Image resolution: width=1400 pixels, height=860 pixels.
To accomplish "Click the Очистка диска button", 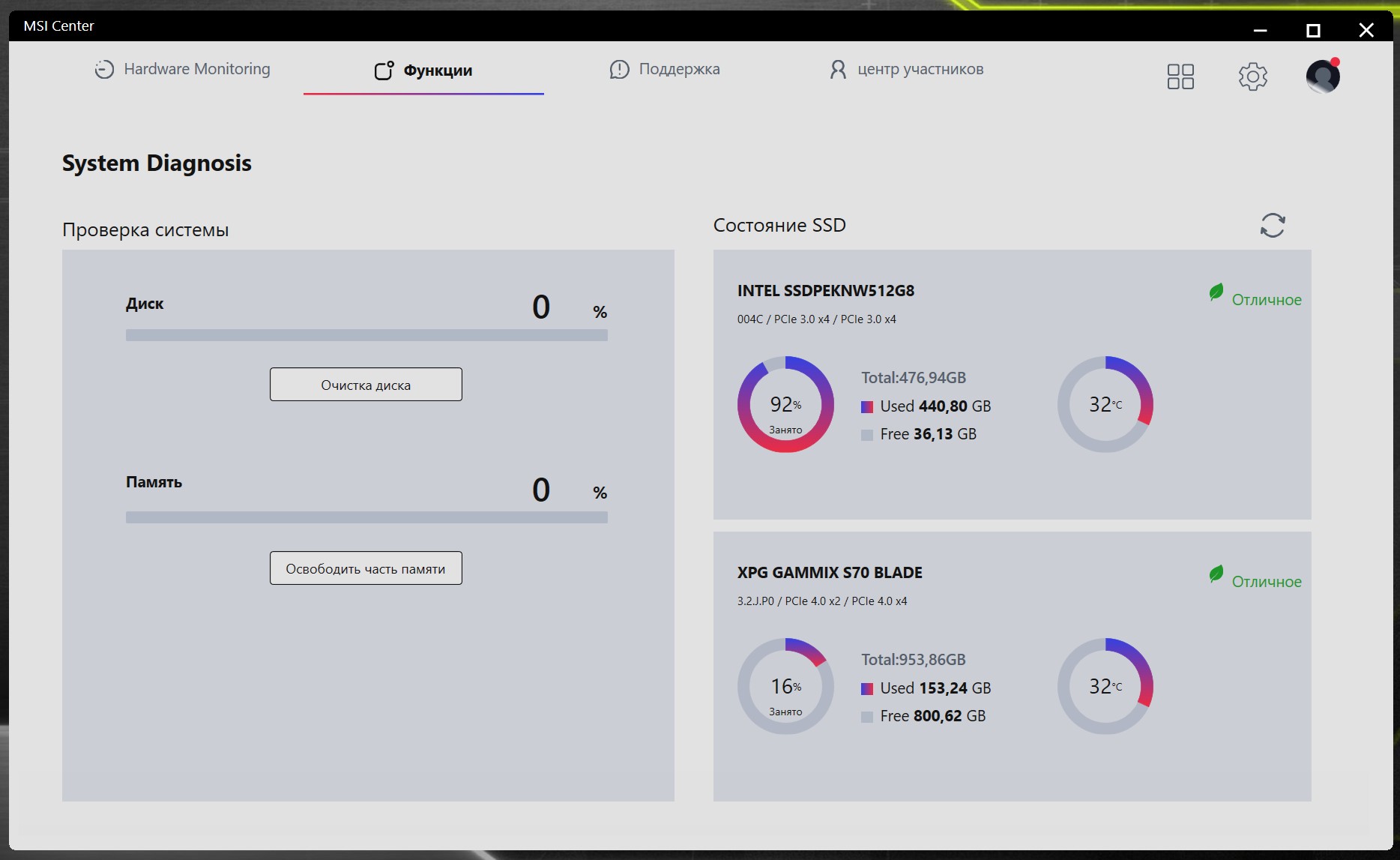I will (366, 385).
